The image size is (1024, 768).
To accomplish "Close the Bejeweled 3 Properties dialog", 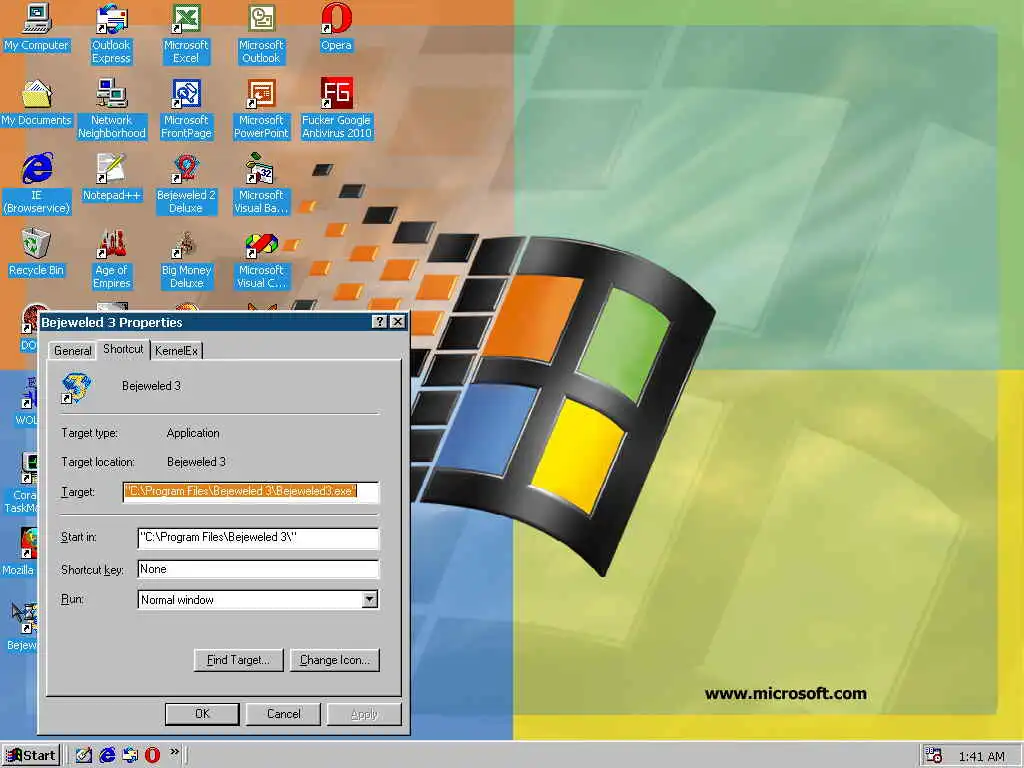I will [397, 322].
